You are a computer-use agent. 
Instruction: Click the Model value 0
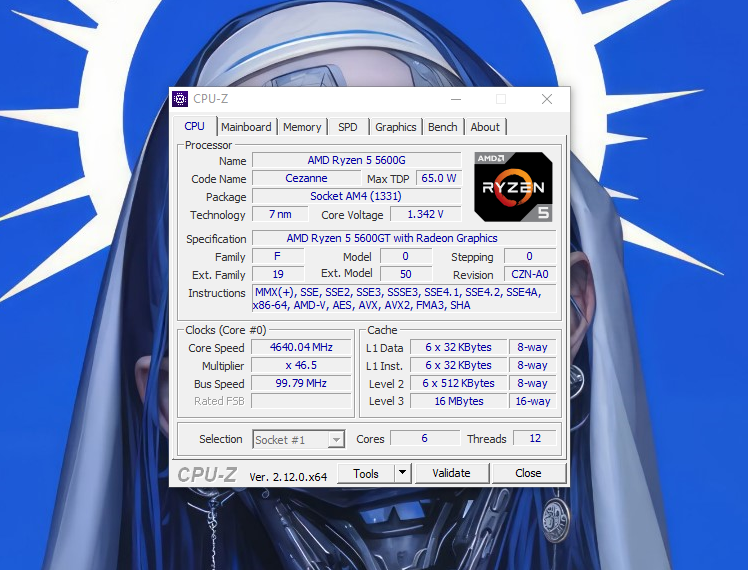coord(406,257)
